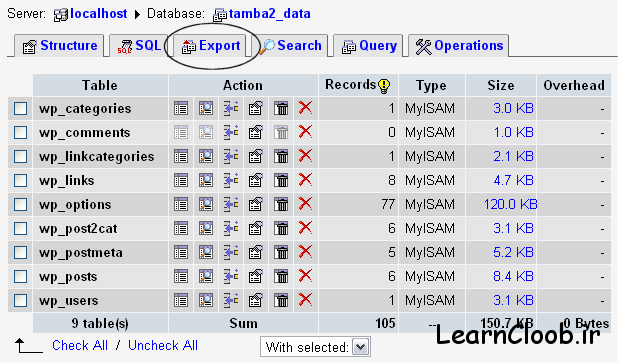Switch to the Structure tab
Image resolution: width=618 pixels, height=363 pixels.
(x=60, y=46)
